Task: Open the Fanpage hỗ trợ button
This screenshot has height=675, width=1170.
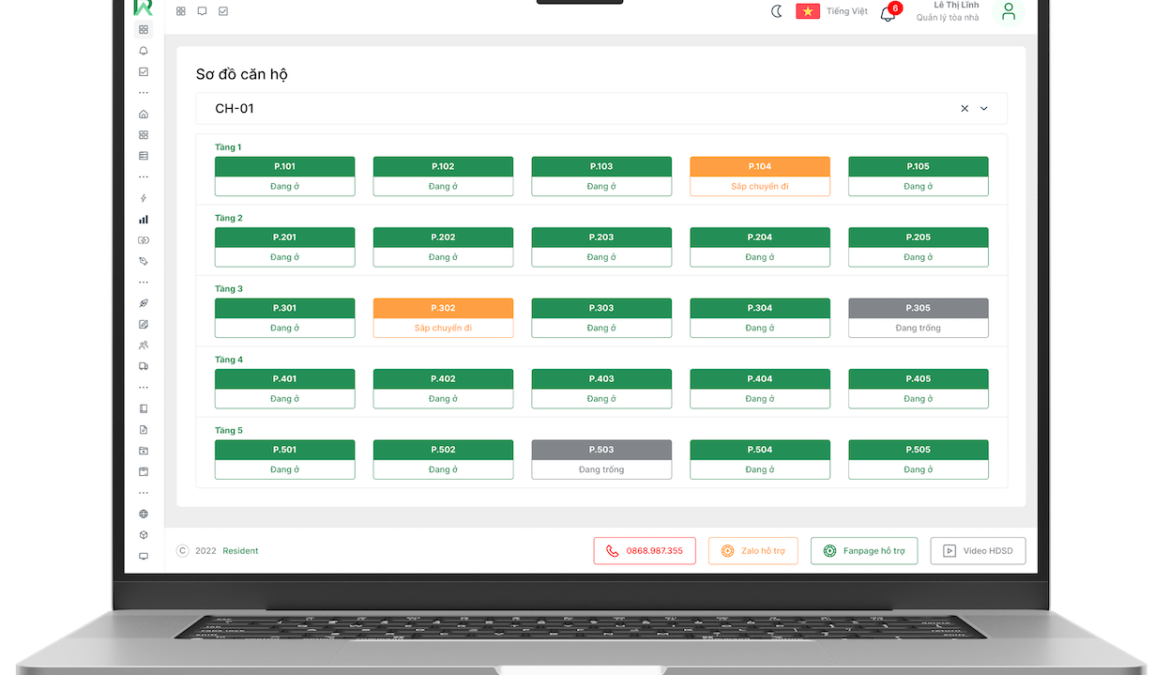Action: click(864, 551)
